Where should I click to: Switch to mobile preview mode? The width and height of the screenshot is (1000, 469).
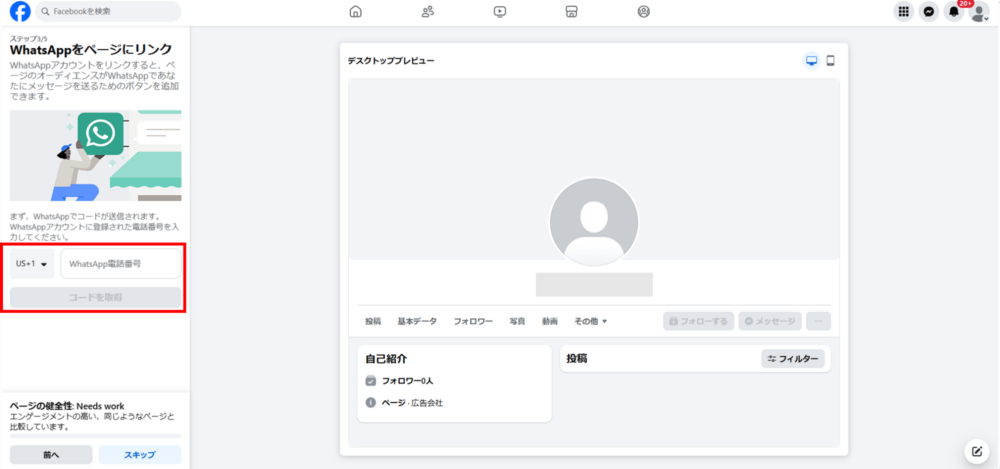[x=830, y=61]
